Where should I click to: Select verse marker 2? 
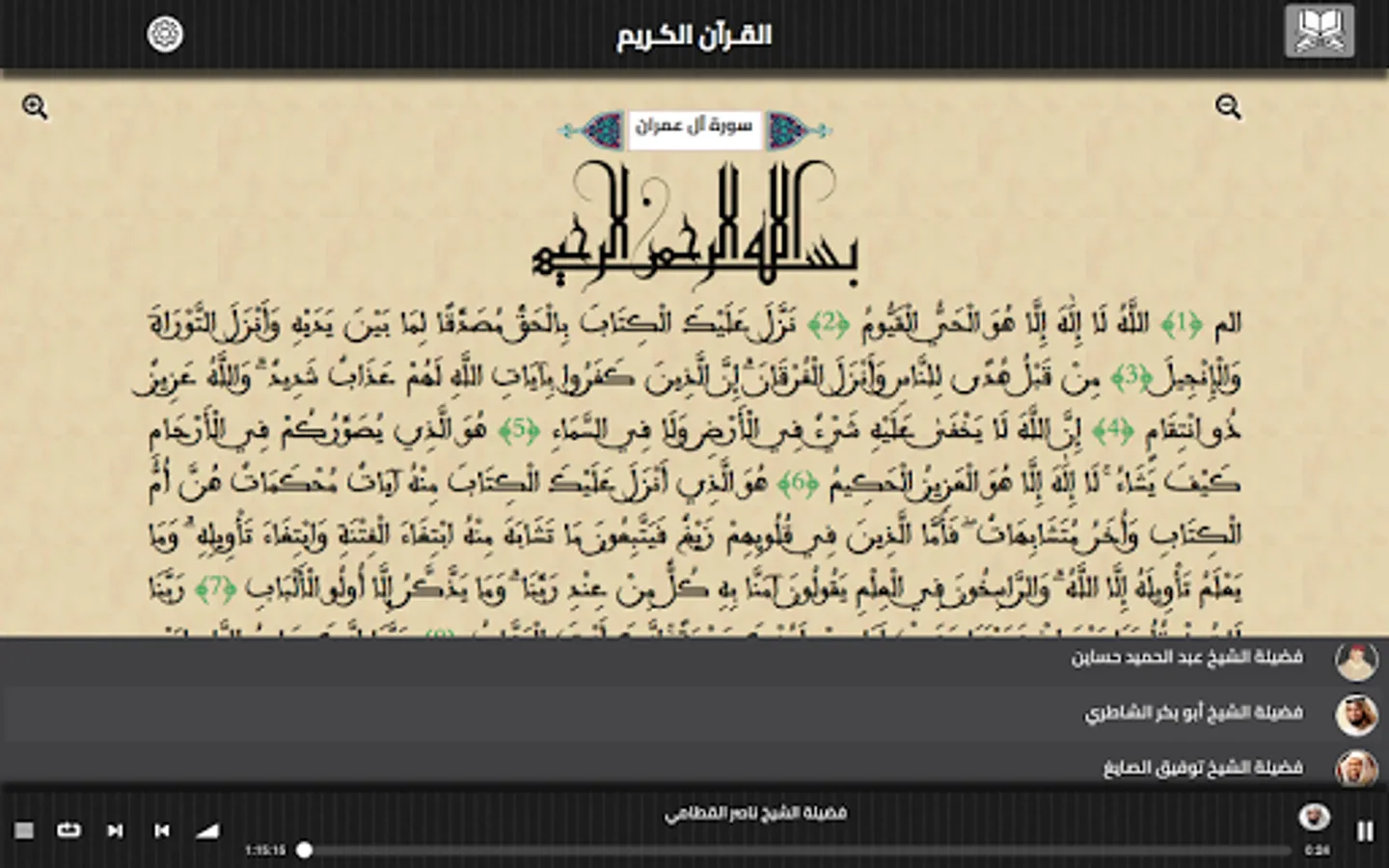pyautogui.click(x=828, y=324)
